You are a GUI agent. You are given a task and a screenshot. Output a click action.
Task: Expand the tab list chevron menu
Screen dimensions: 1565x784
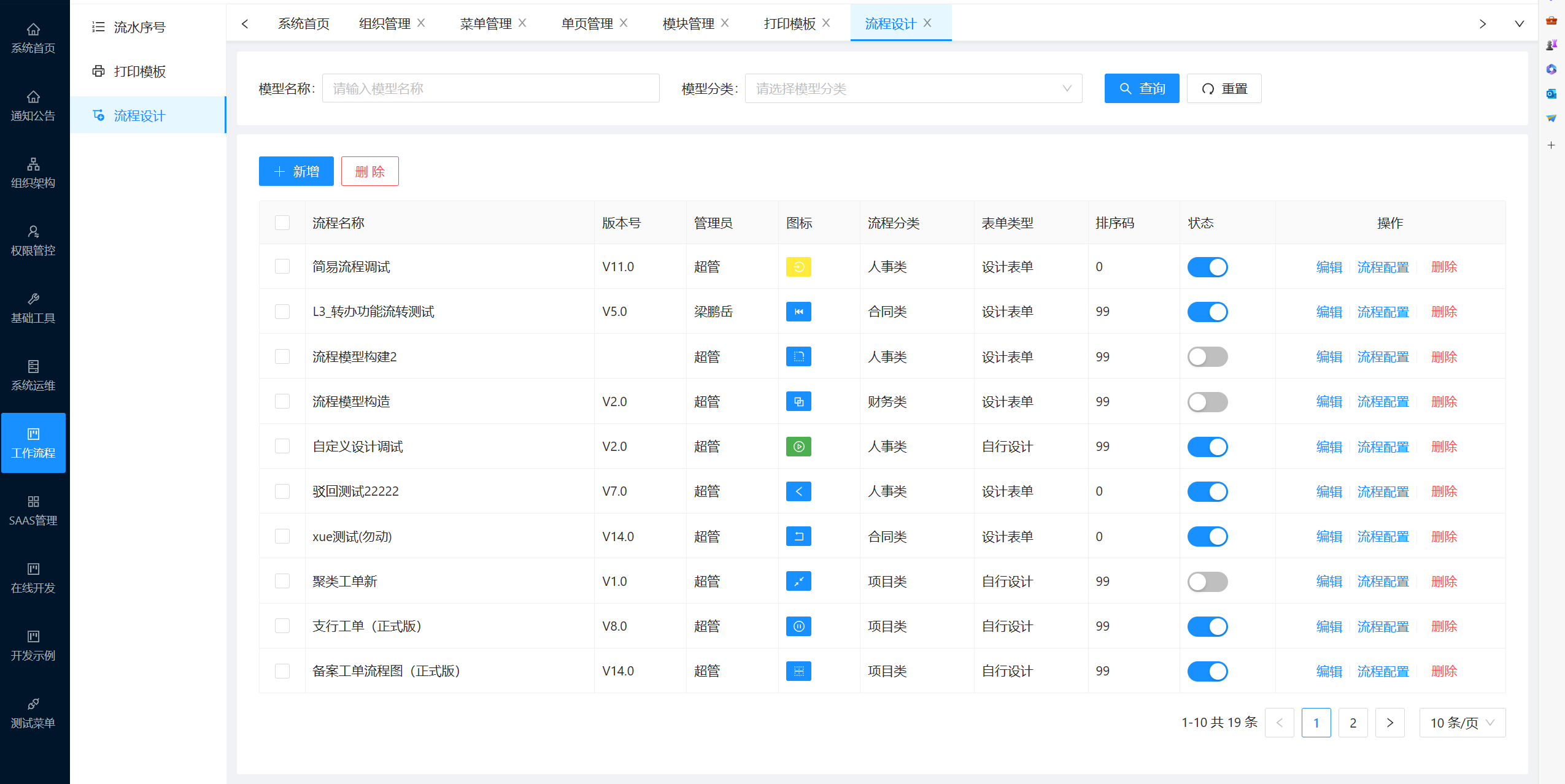1519,24
